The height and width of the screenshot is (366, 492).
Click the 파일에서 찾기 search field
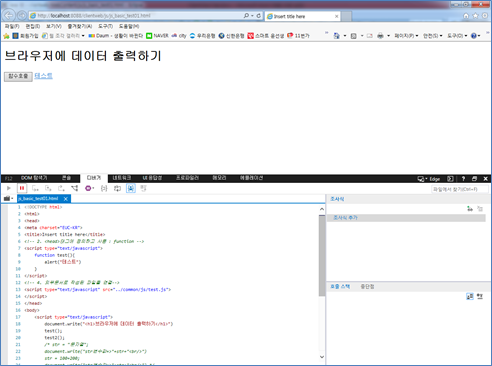click(460, 189)
